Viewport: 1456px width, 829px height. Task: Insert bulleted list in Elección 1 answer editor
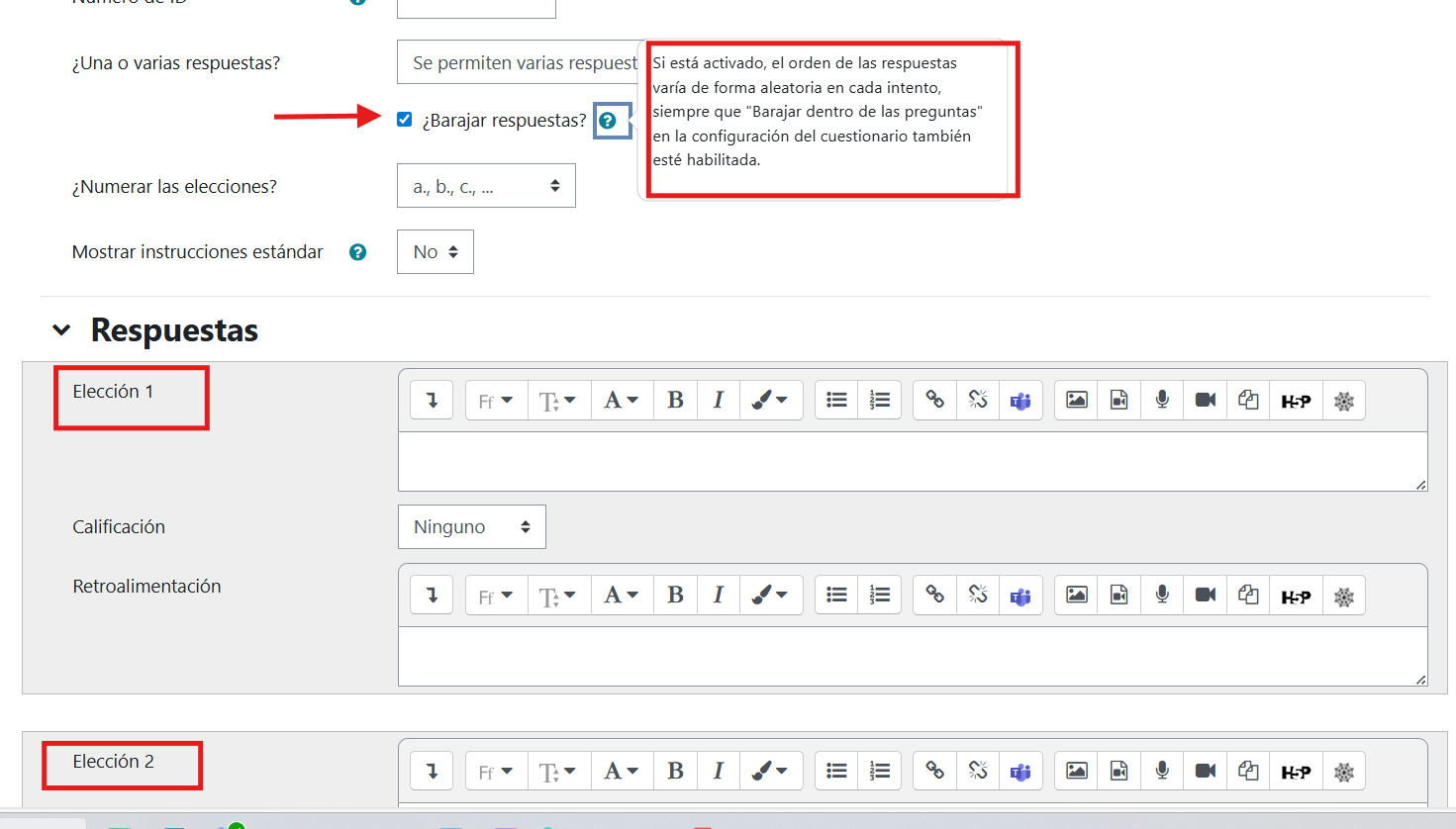pos(836,400)
